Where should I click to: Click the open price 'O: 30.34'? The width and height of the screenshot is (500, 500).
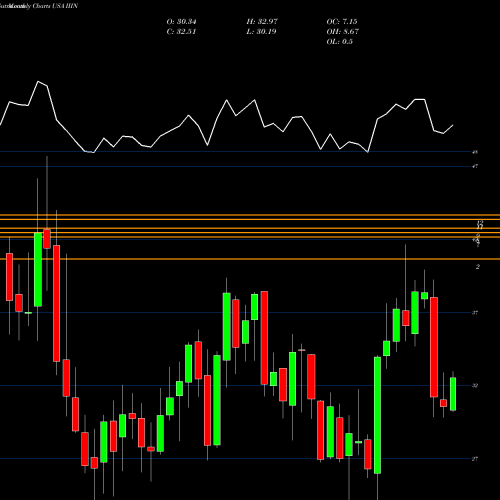click(x=181, y=22)
